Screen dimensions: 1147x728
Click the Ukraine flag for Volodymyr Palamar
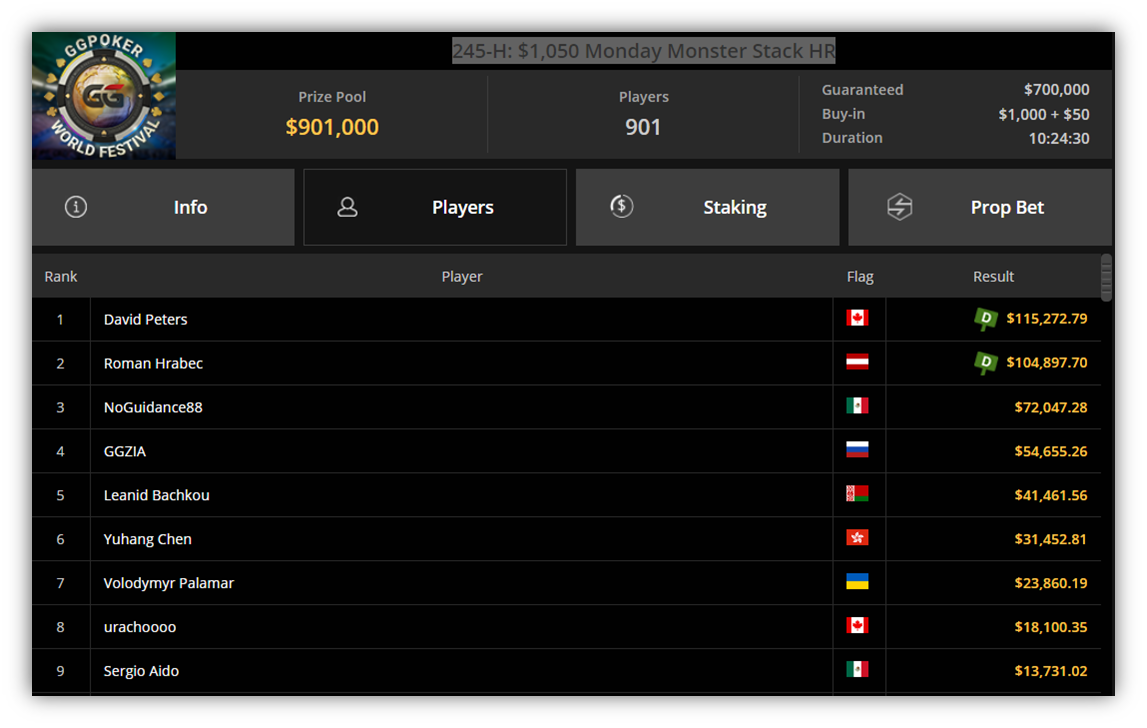tap(857, 582)
